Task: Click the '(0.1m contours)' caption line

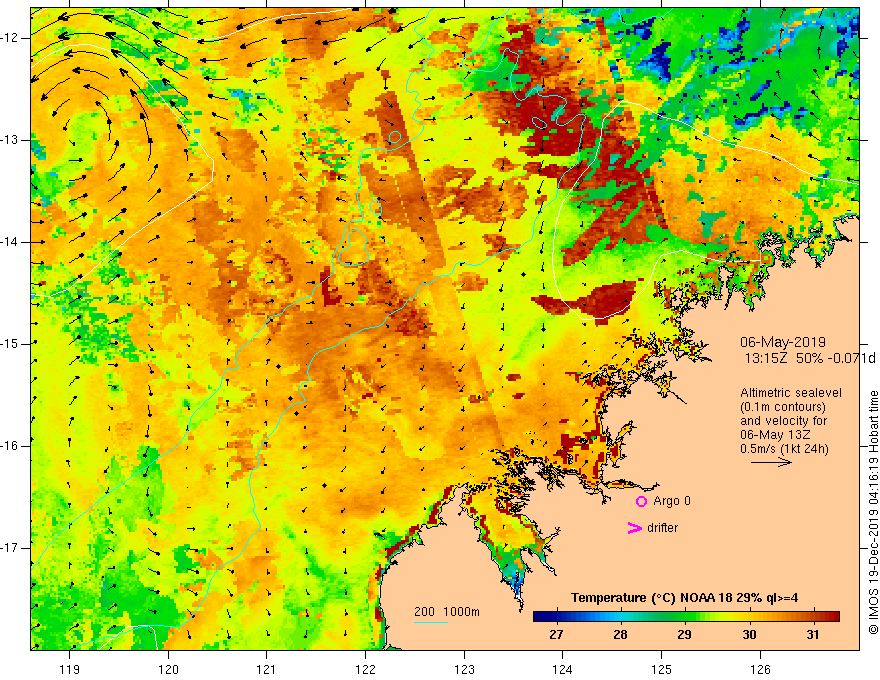Action: 782,407
